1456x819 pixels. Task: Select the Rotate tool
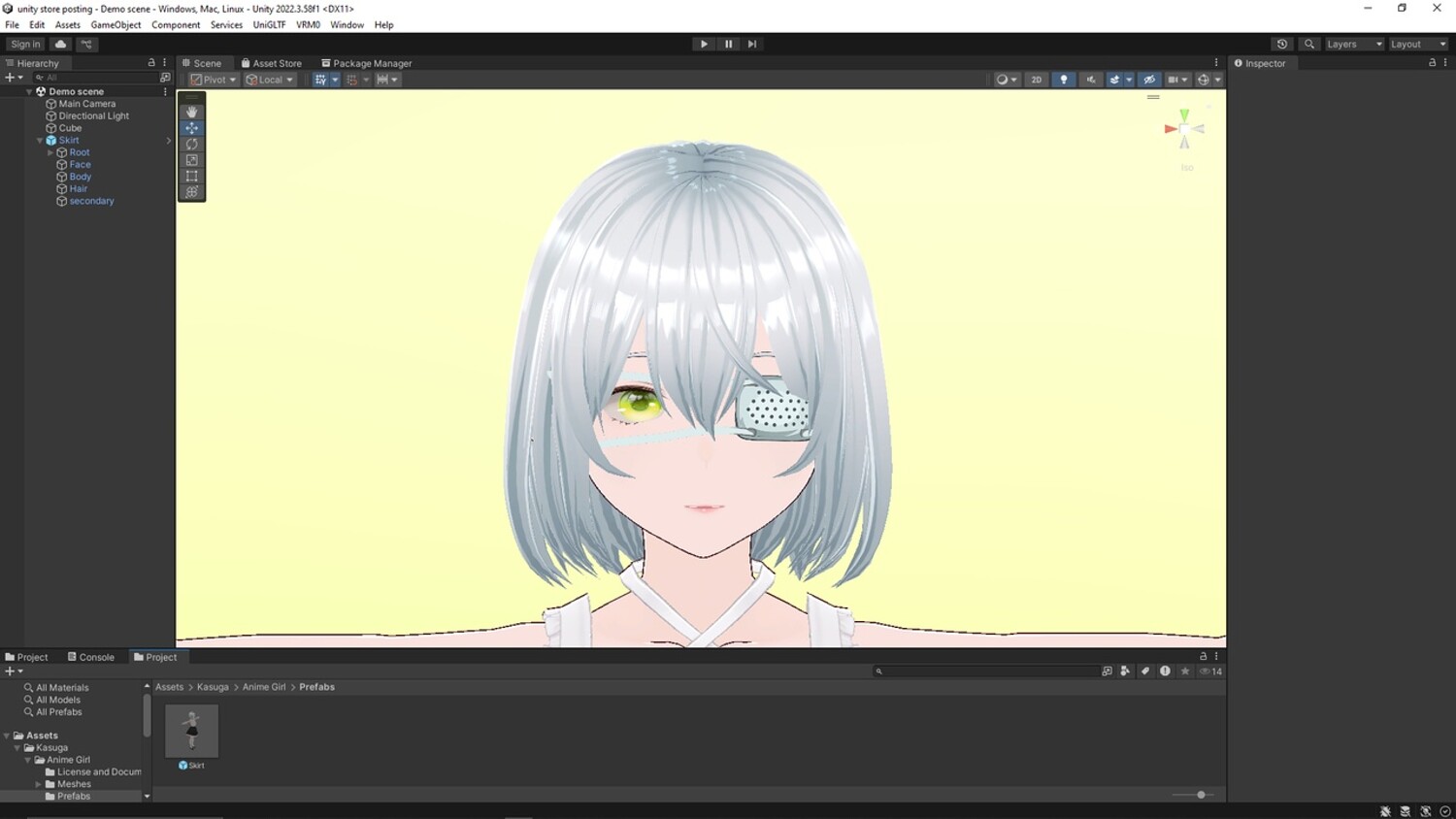(192, 144)
